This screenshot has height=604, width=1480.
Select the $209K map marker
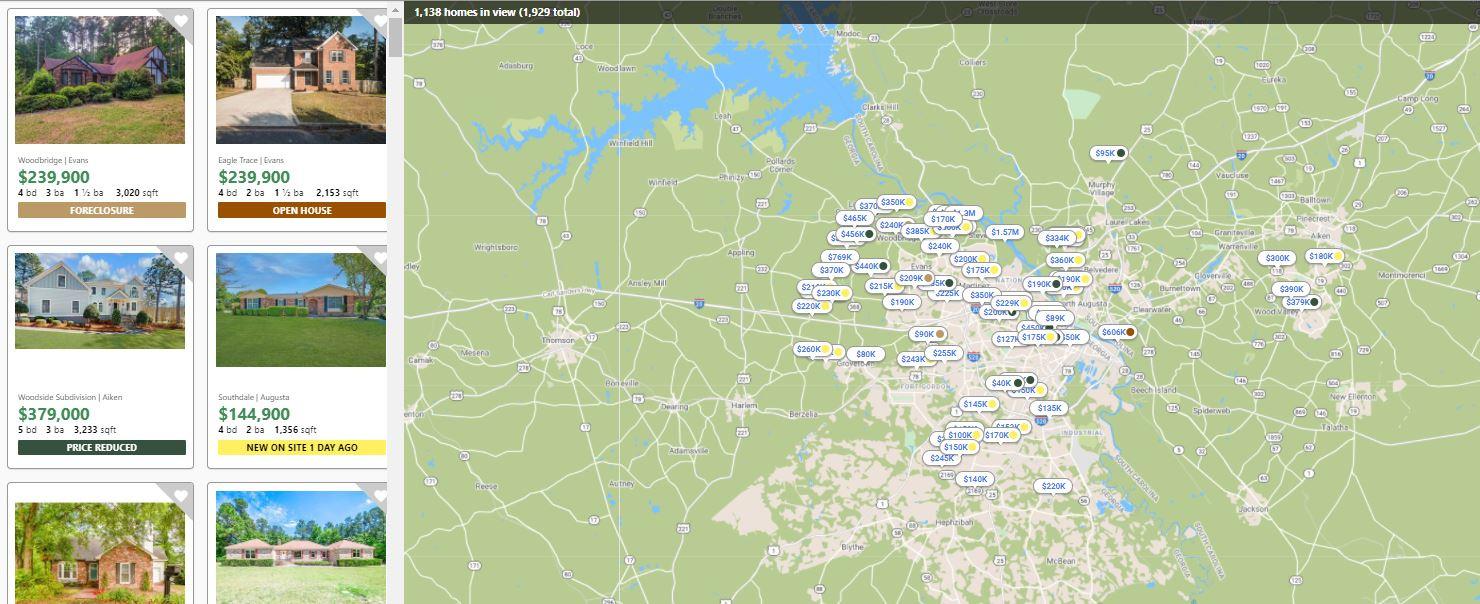916,278
